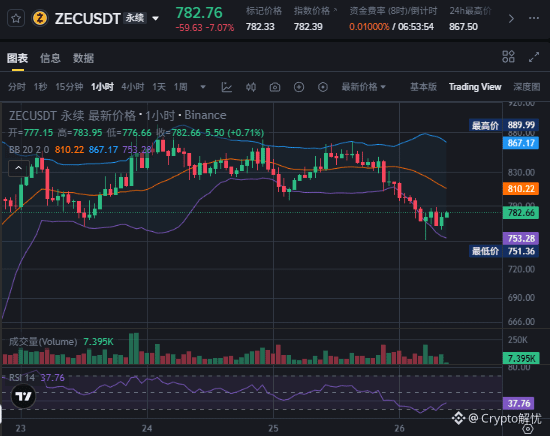This screenshot has width=550, height=436.
Task: Click the 指数价格 782.39 value
Action: pyautogui.click(x=308, y=27)
